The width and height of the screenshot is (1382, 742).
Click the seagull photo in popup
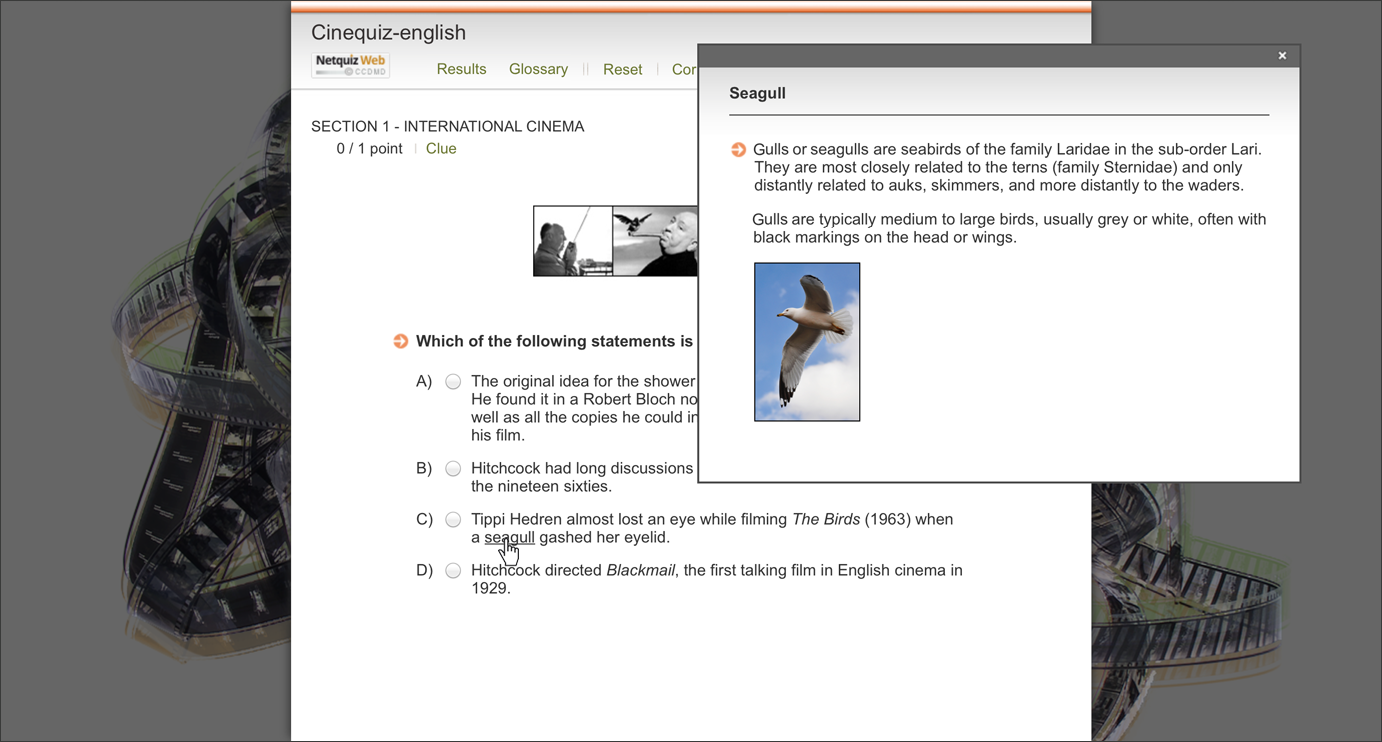point(807,342)
